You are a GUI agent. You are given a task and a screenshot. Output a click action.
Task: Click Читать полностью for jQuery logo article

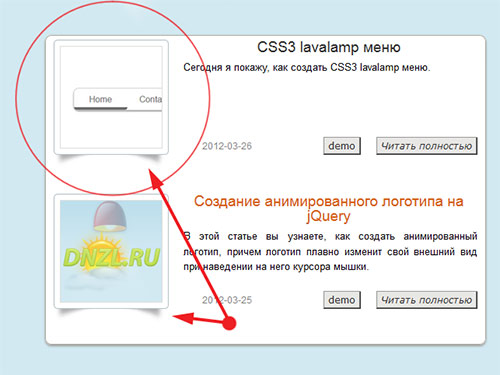[427, 300]
